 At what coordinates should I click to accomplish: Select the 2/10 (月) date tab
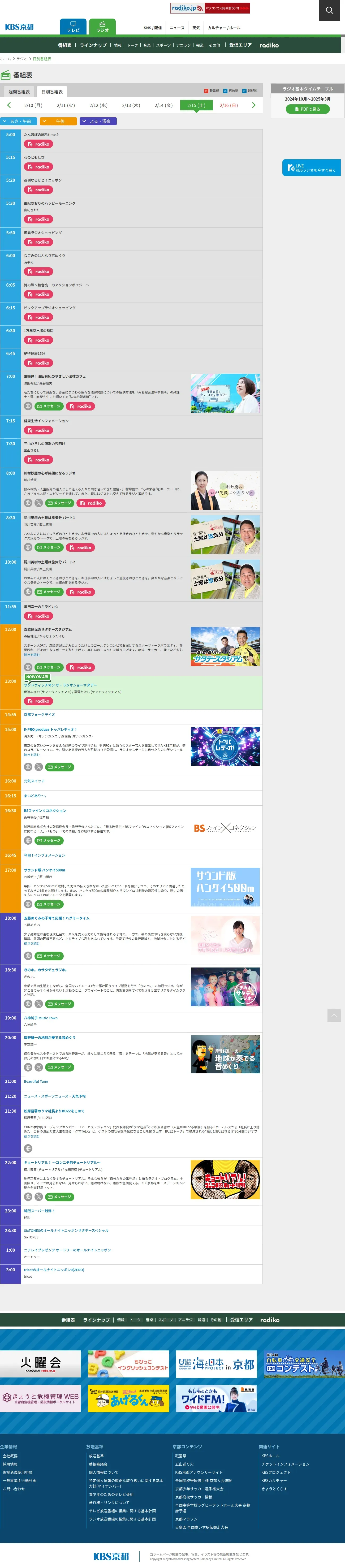pos(33,105)
